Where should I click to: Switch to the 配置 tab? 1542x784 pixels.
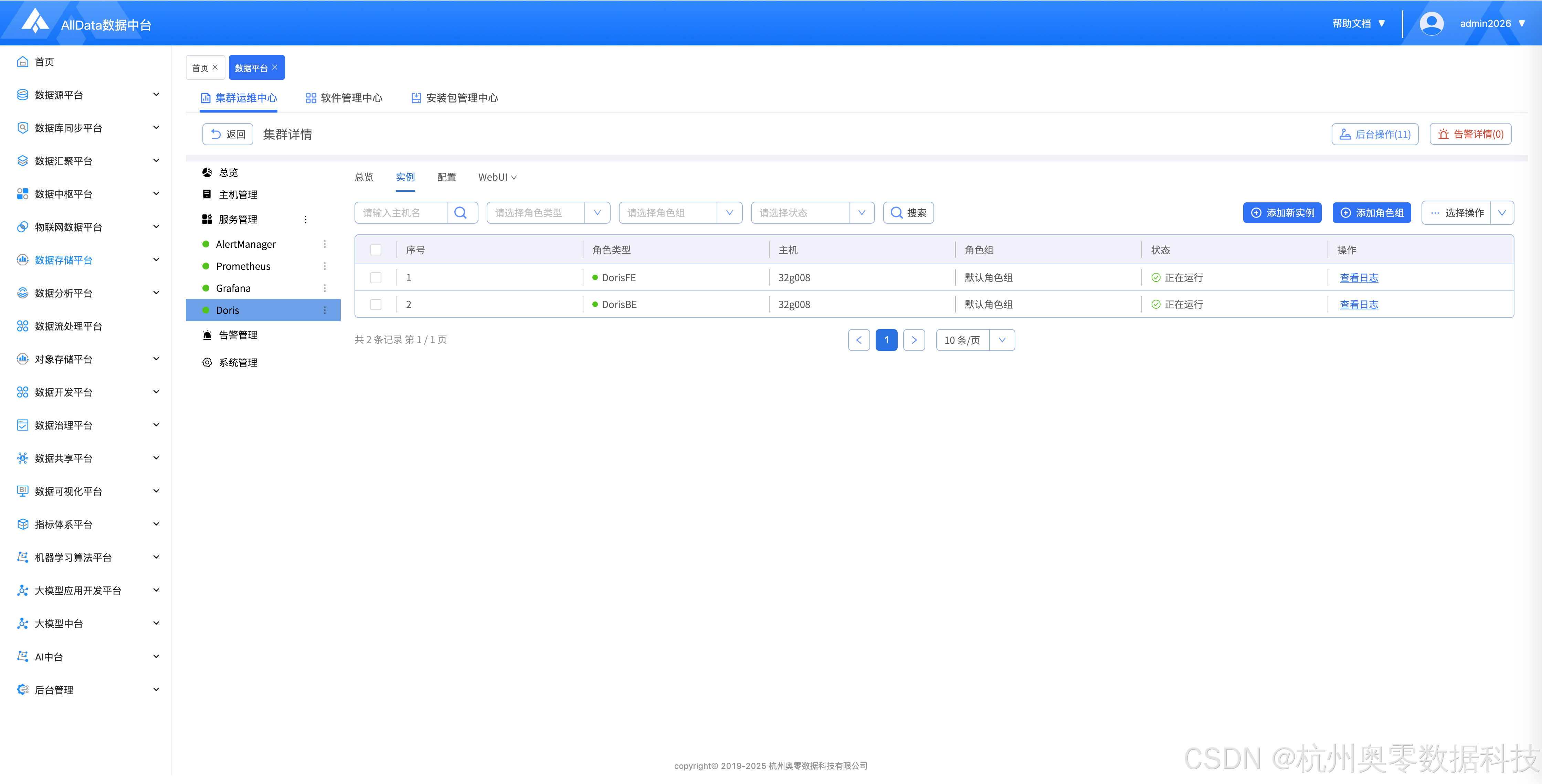pos(446,177)
